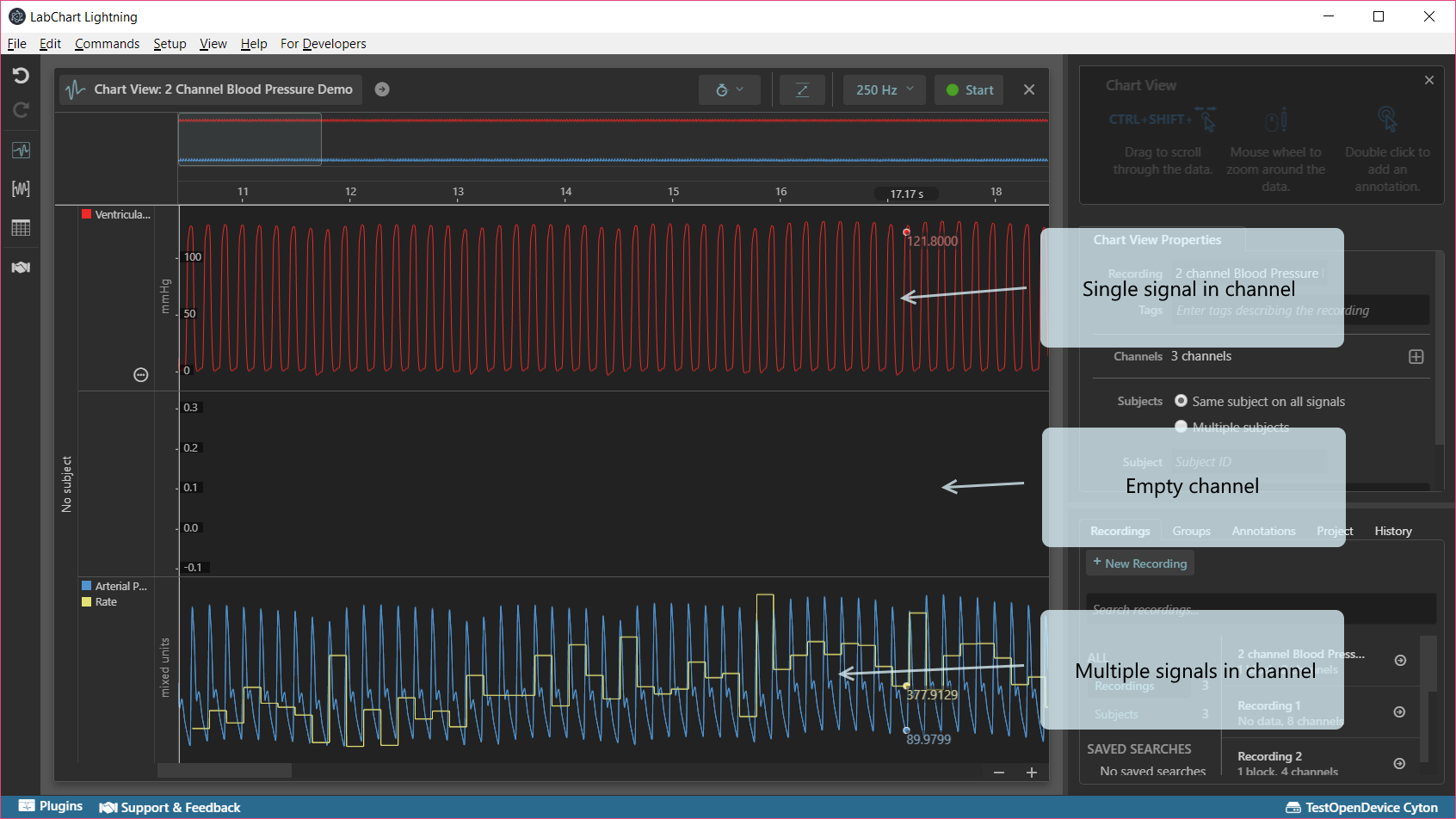Select the Multiple subjects option
Viewport: 1456px width, 819px height.
pyautogui.click(x=1181, y=426)
